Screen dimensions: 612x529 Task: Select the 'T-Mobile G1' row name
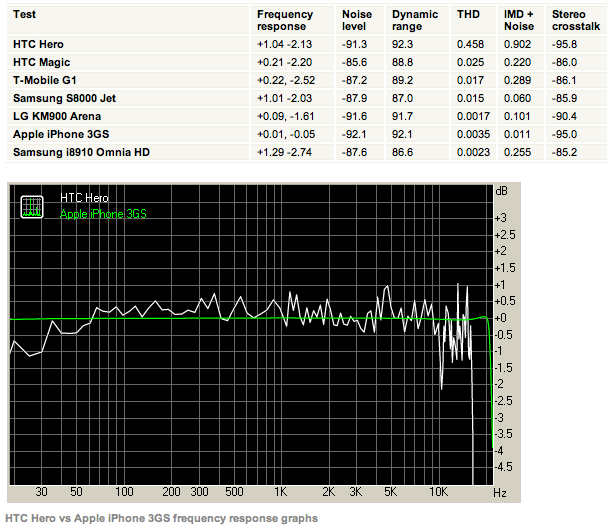pos(44,80)
